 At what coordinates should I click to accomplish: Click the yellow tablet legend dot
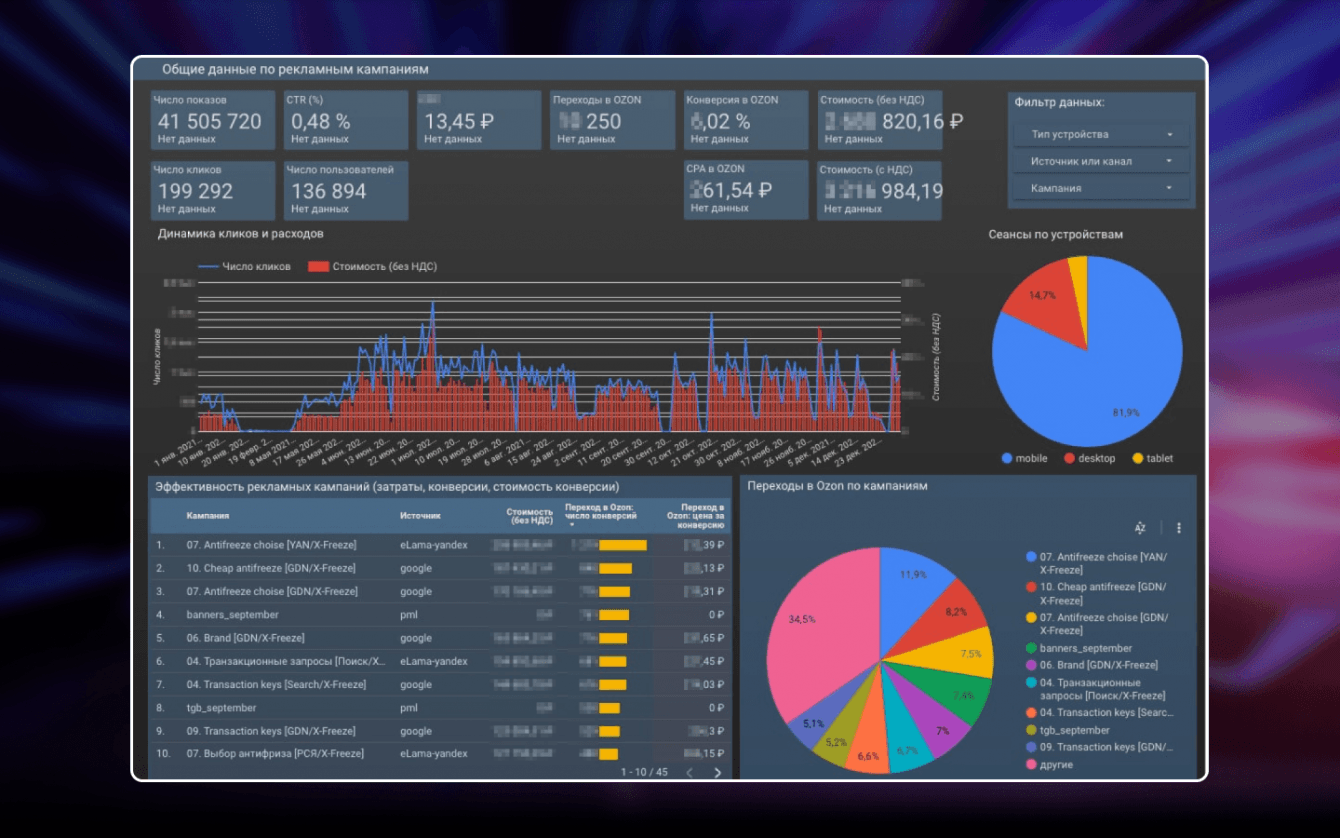(1137, 458)
